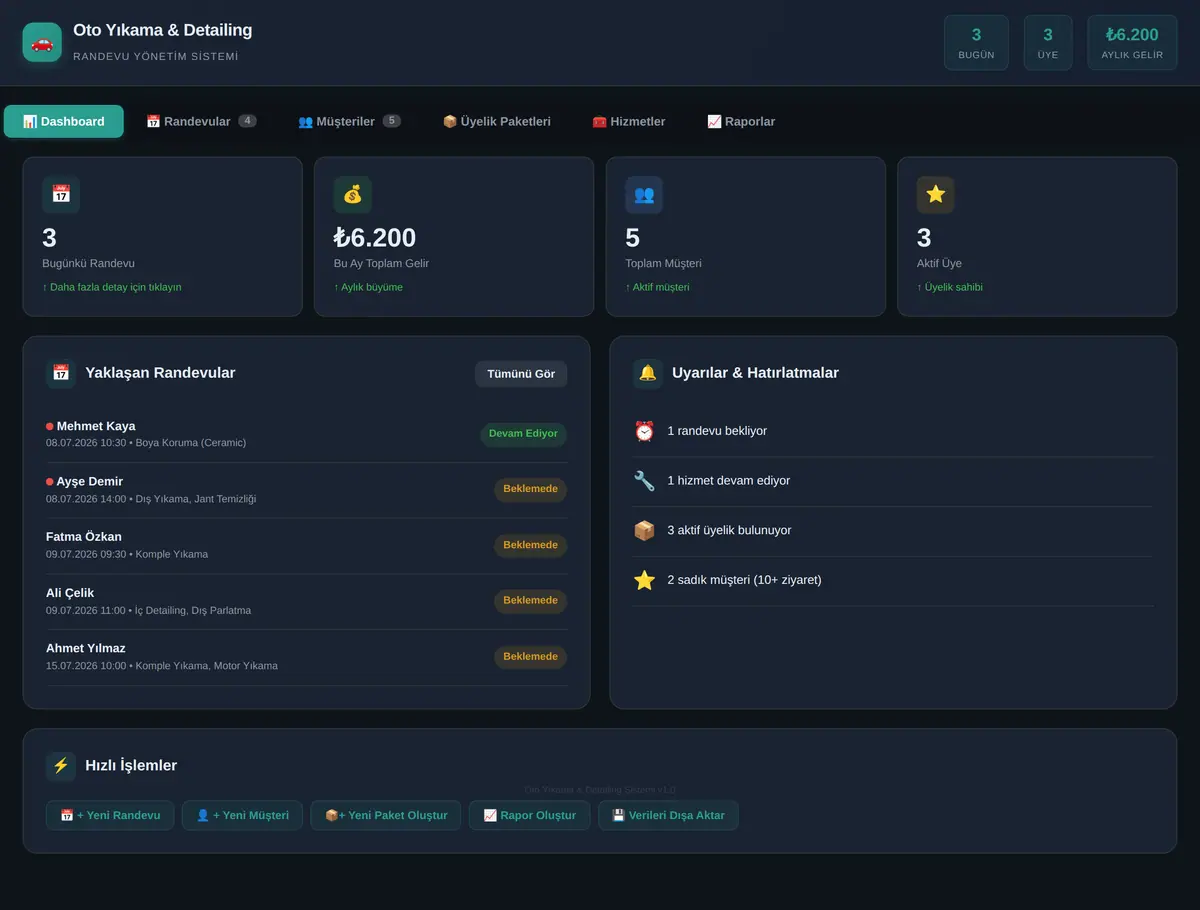Click the + Yeni Randevu button
This screenshot has width=1200, height=910.
tap(110, 815)
